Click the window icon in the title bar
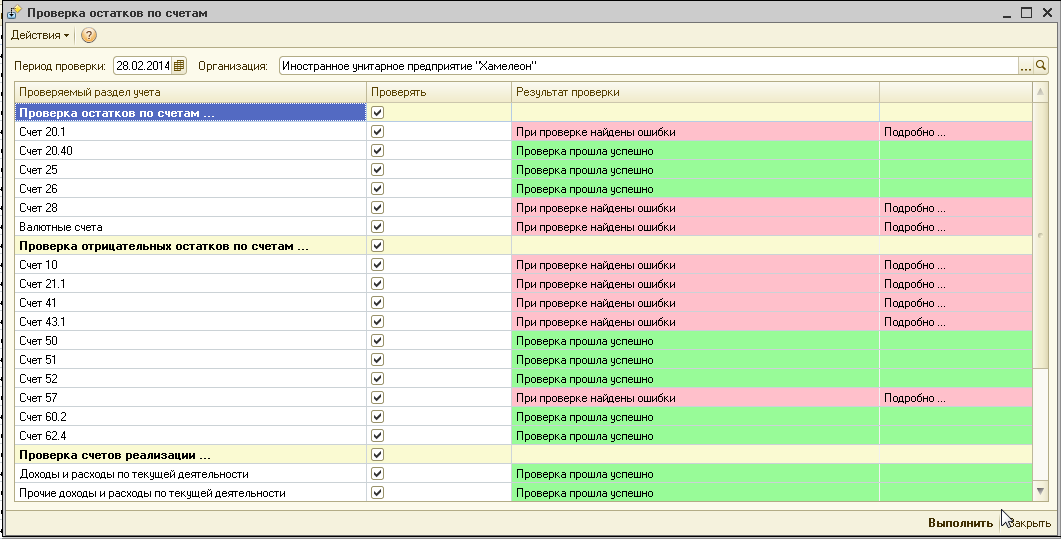1061x539 pixels. pos(14,13)
